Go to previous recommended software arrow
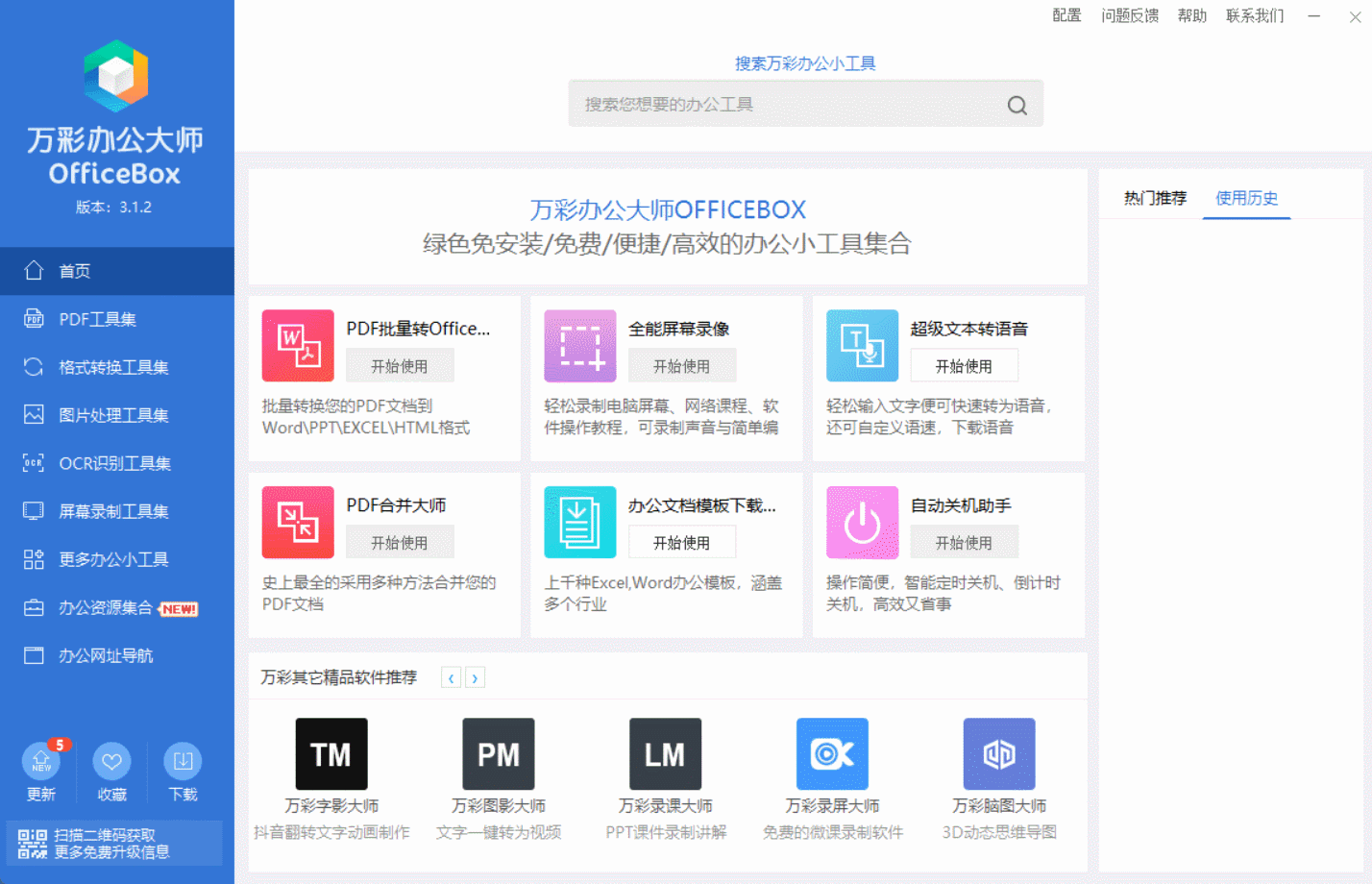This screenshot has height=884, width=1372. tap(451, 677)
